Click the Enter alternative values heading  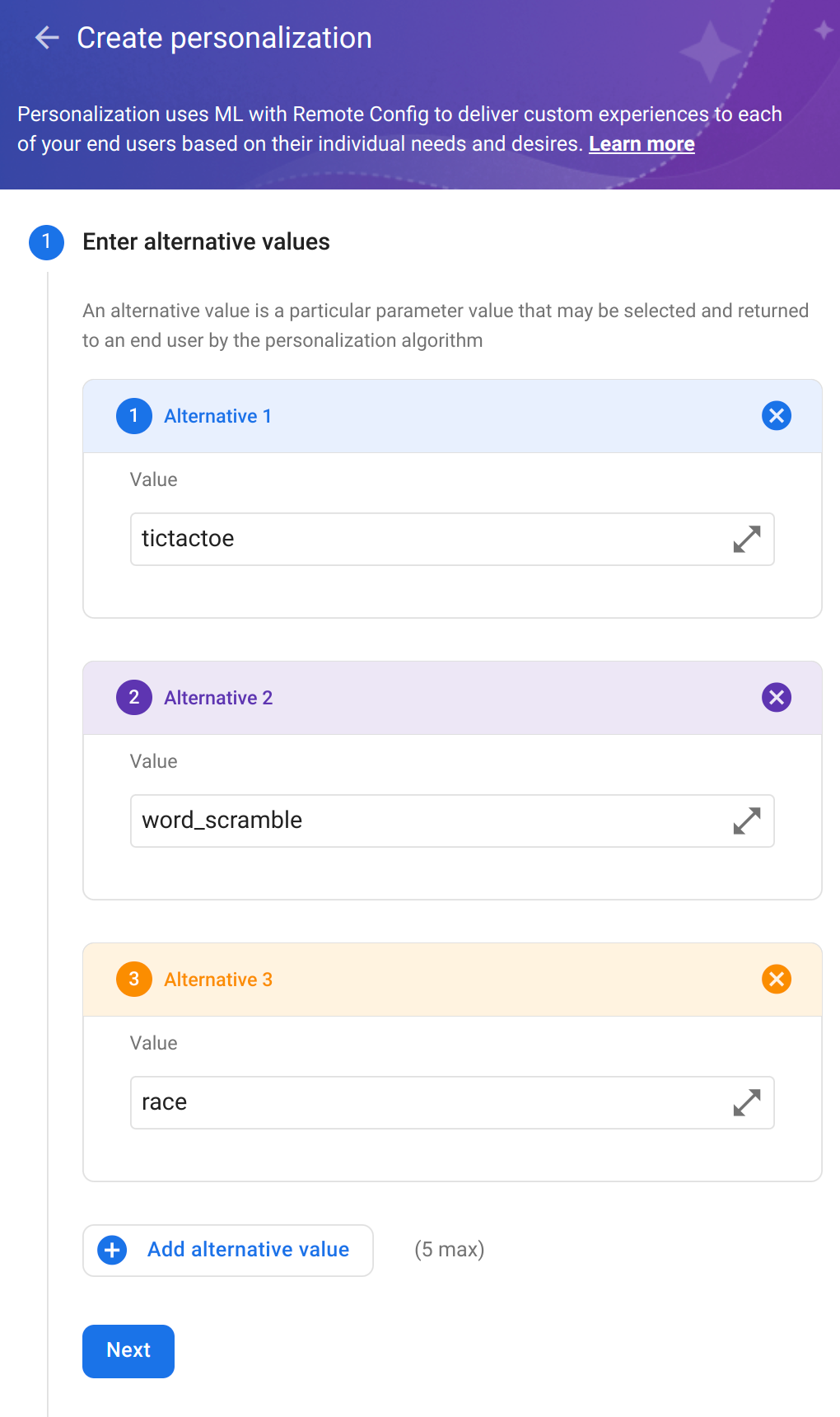coord(206,242)
